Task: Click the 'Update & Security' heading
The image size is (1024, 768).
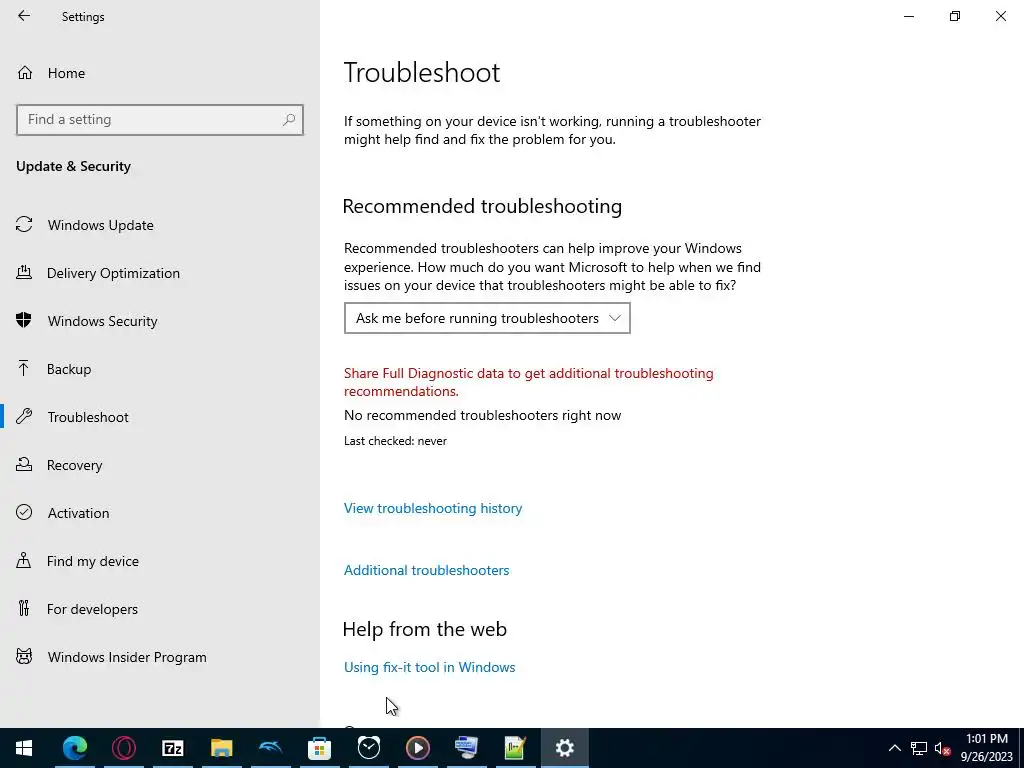Action: [73, 166]
